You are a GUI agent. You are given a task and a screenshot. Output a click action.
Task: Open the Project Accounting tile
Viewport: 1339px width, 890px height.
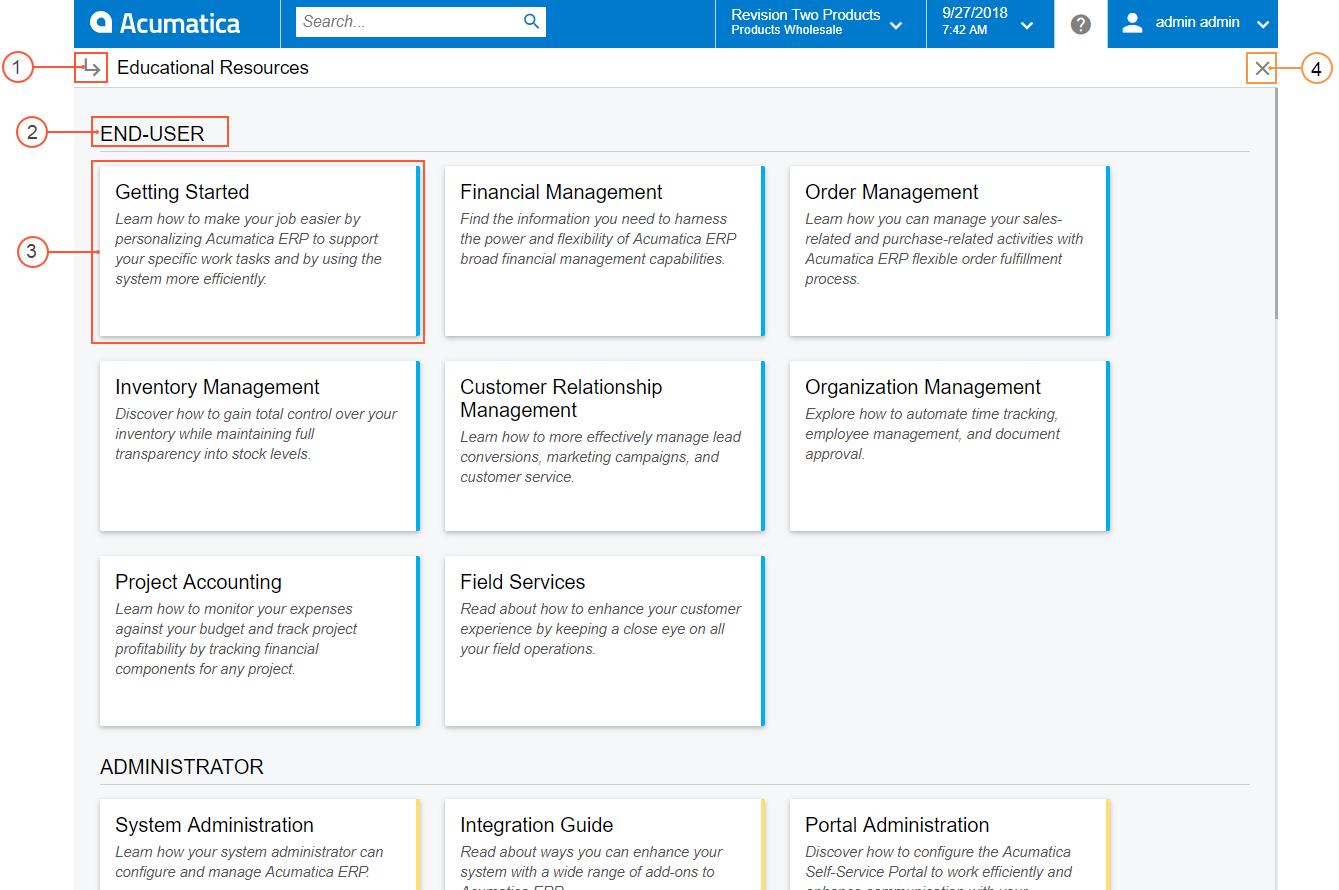(x=258, y=641)
